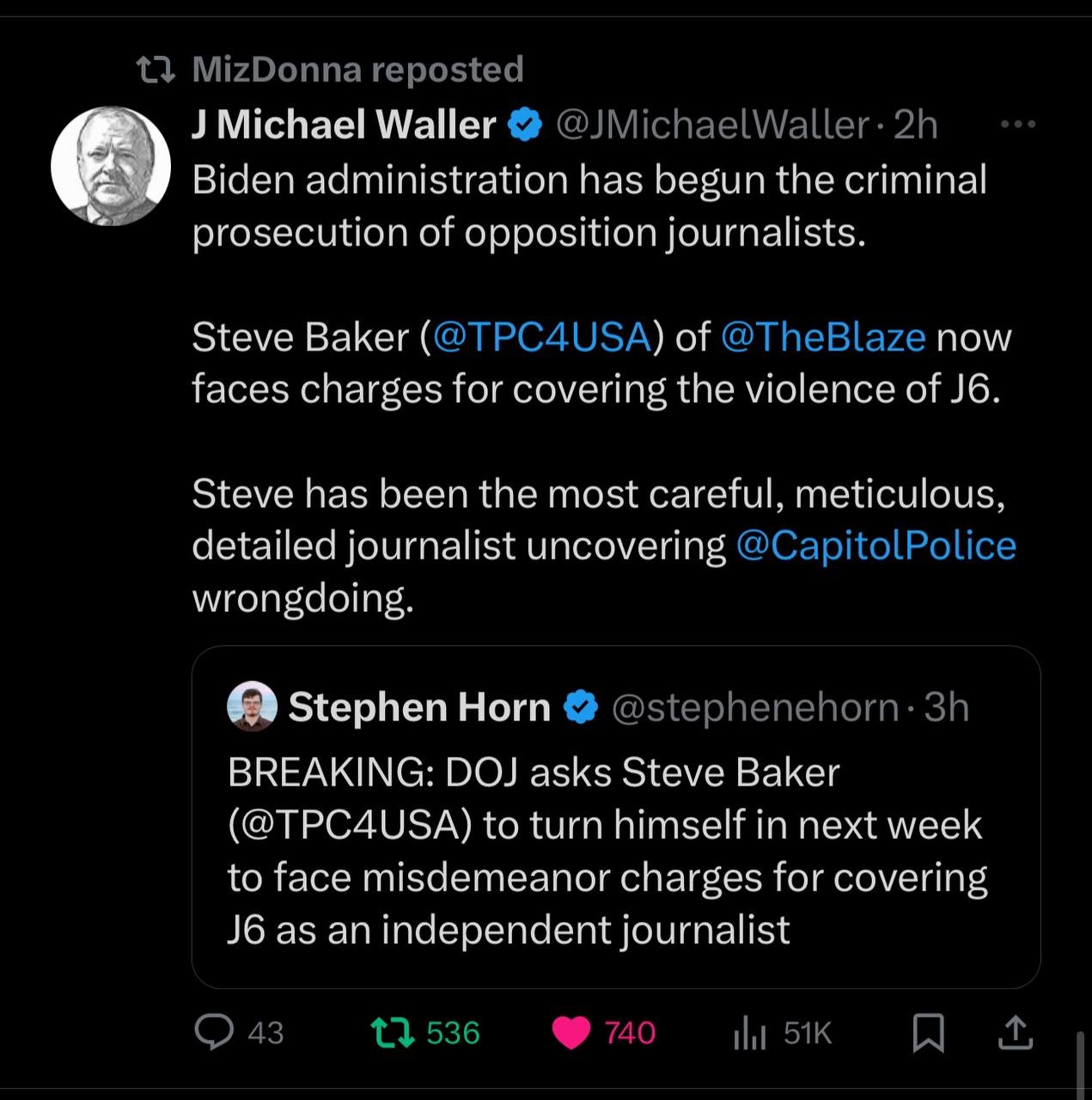This screenshot has height=1100, width=1092.
Task: Click the blue verified badge beside Waller
Action: tap(525, 126)
